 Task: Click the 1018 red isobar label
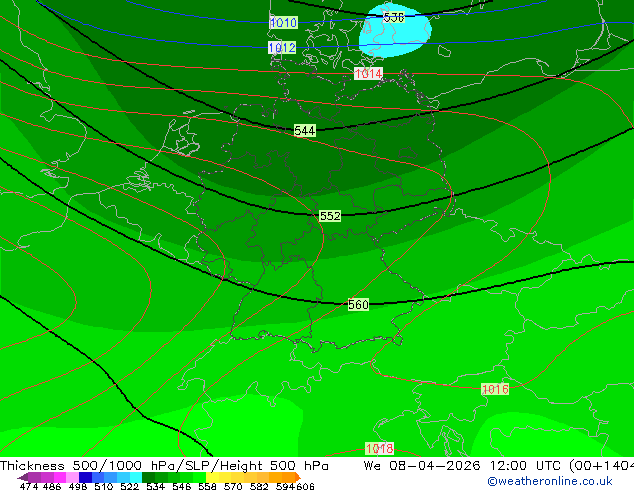click(x=379, y=448)
